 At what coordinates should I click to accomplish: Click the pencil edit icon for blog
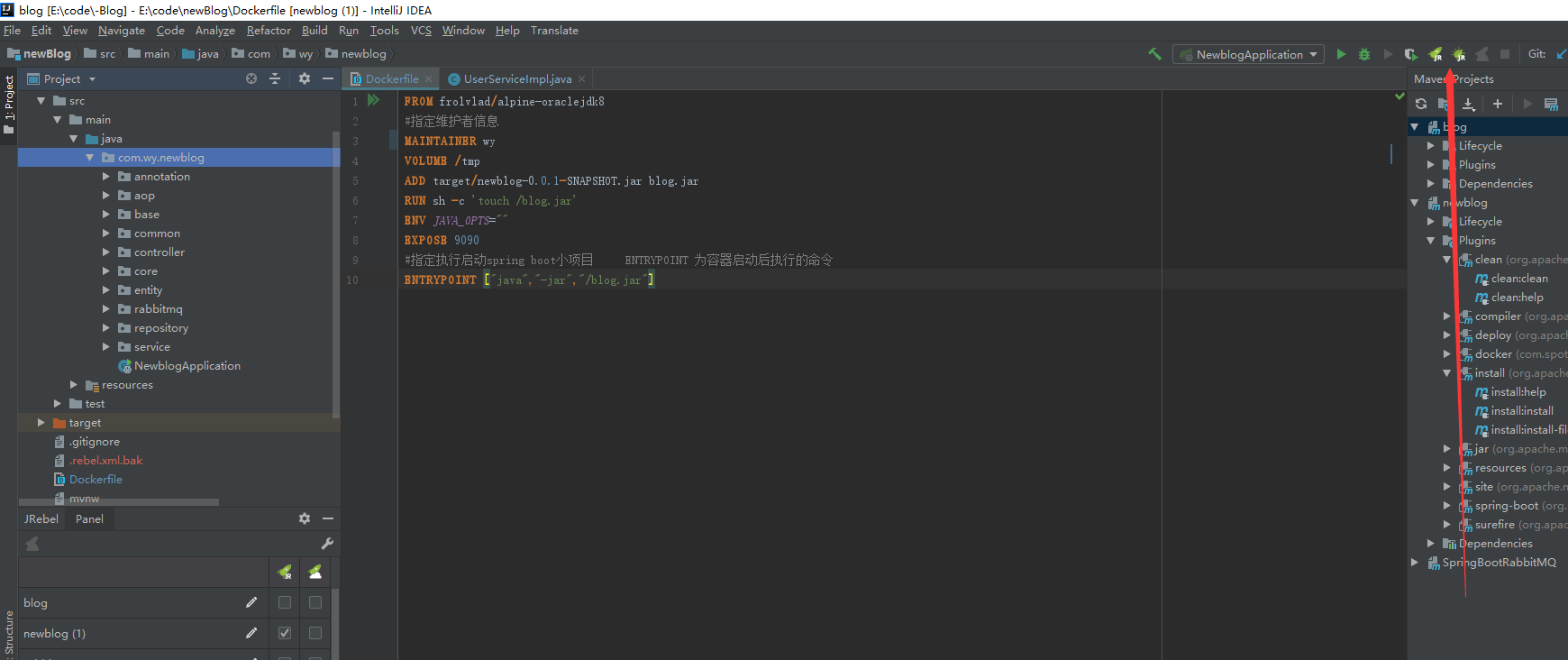pos(251,603)
